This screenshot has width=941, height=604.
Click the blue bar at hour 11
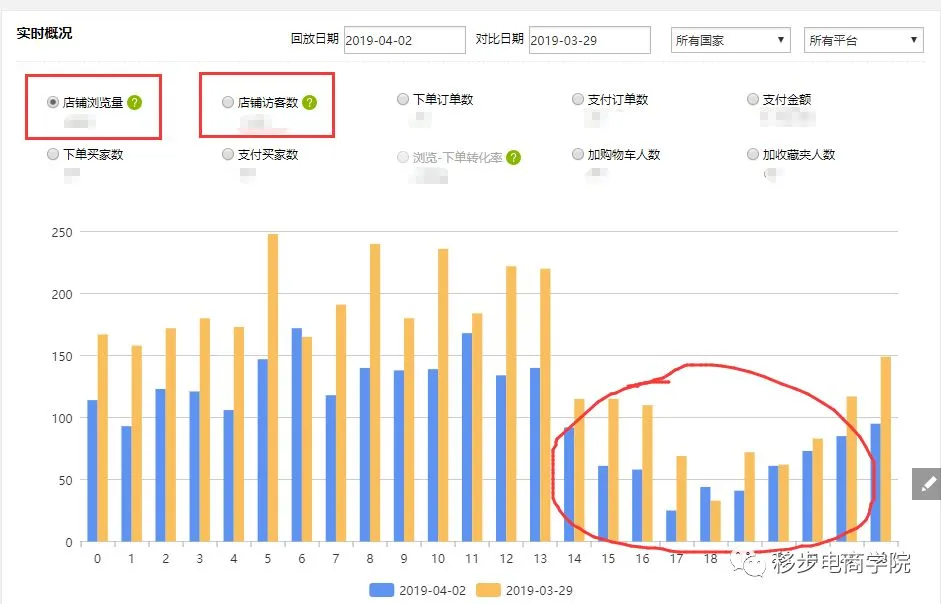click(x=467, y=437)
